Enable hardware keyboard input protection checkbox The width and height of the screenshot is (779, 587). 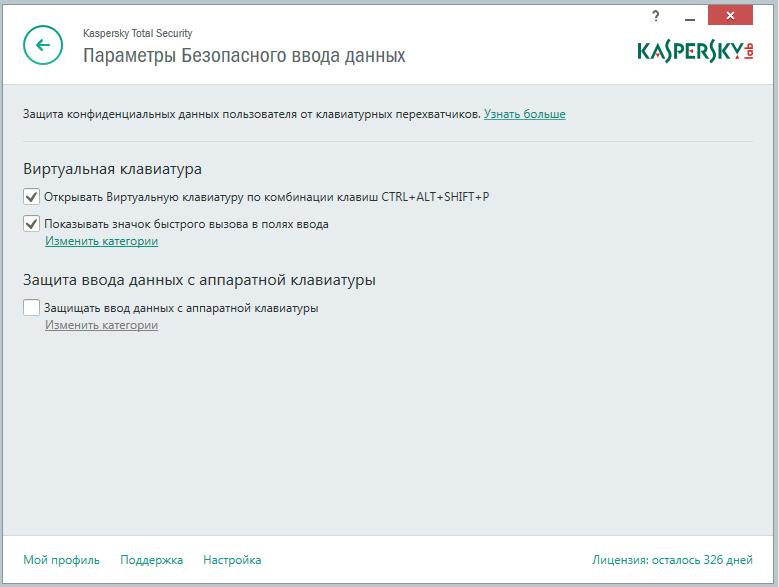(x=31, y=307)
